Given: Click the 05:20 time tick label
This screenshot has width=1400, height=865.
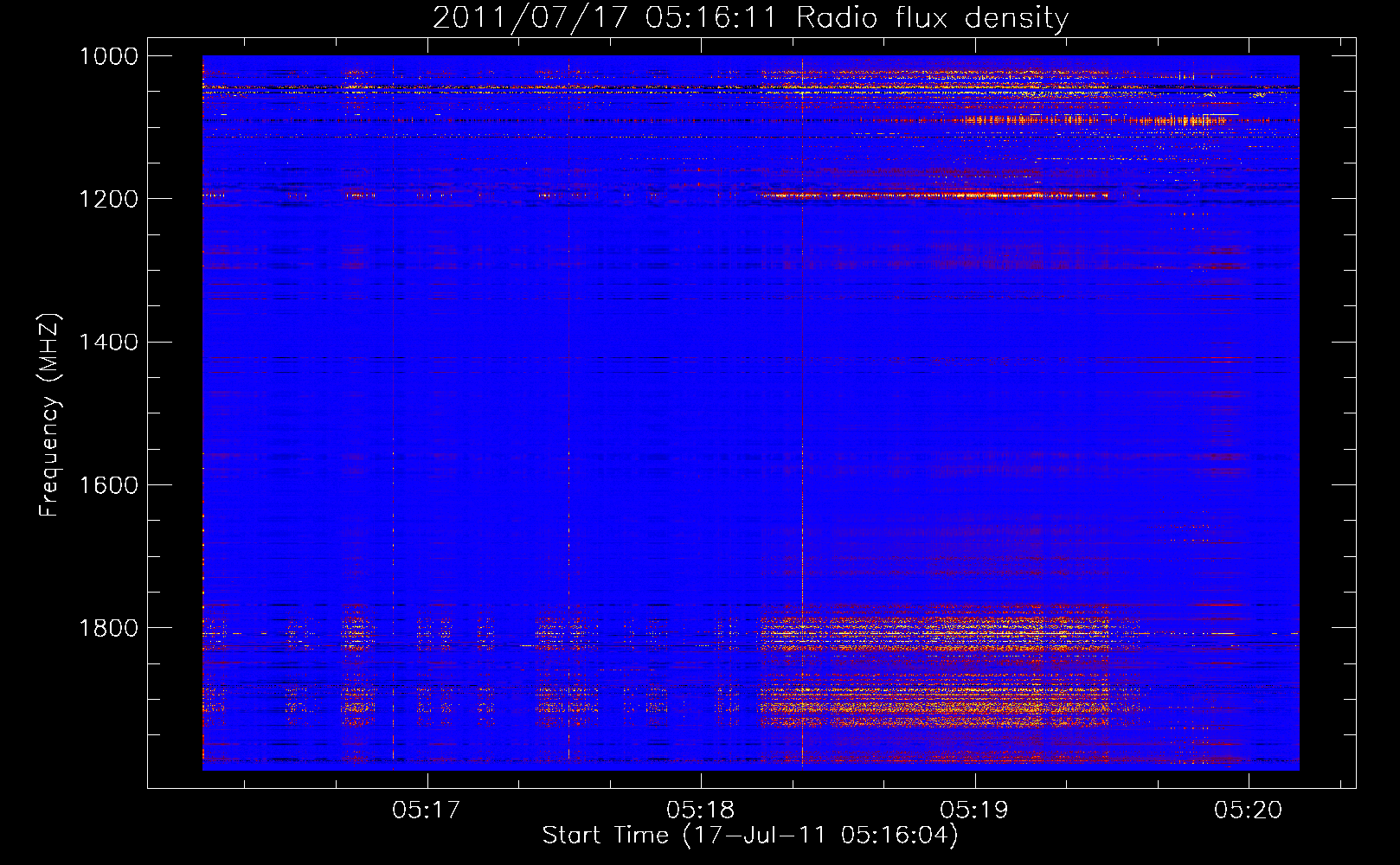Looking at the screenshot, I should click(1248, 811).
